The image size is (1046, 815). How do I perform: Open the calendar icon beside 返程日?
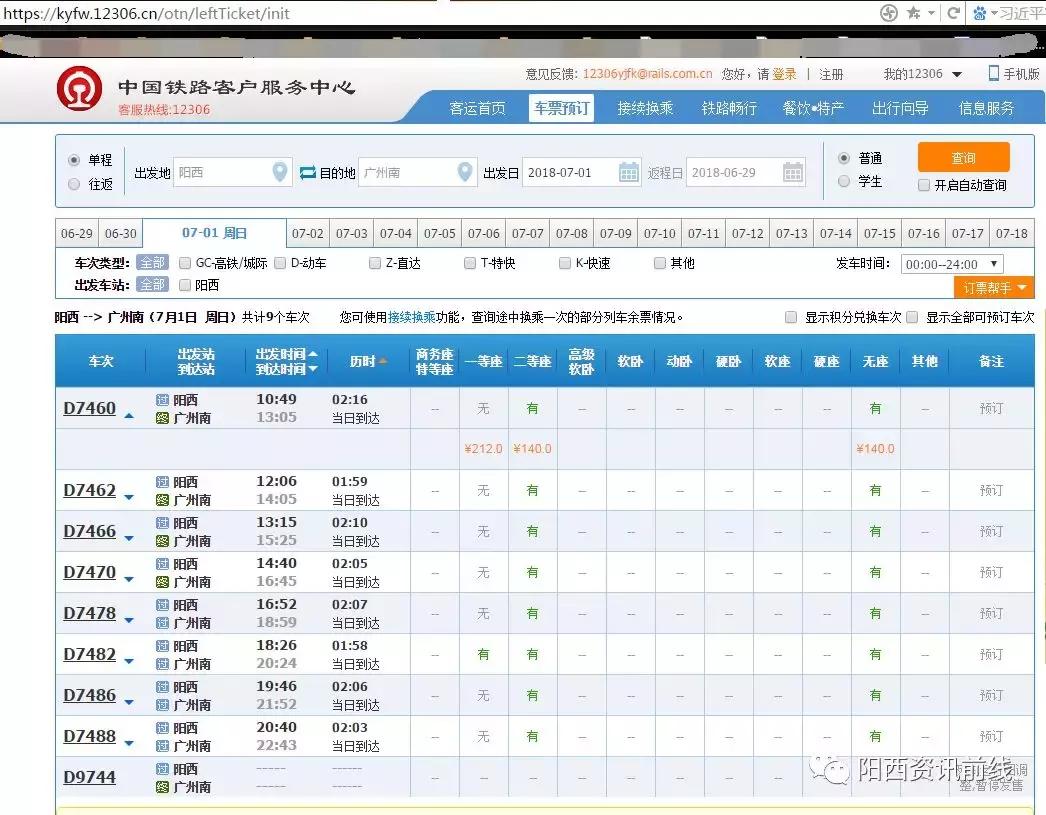(793, 172)
